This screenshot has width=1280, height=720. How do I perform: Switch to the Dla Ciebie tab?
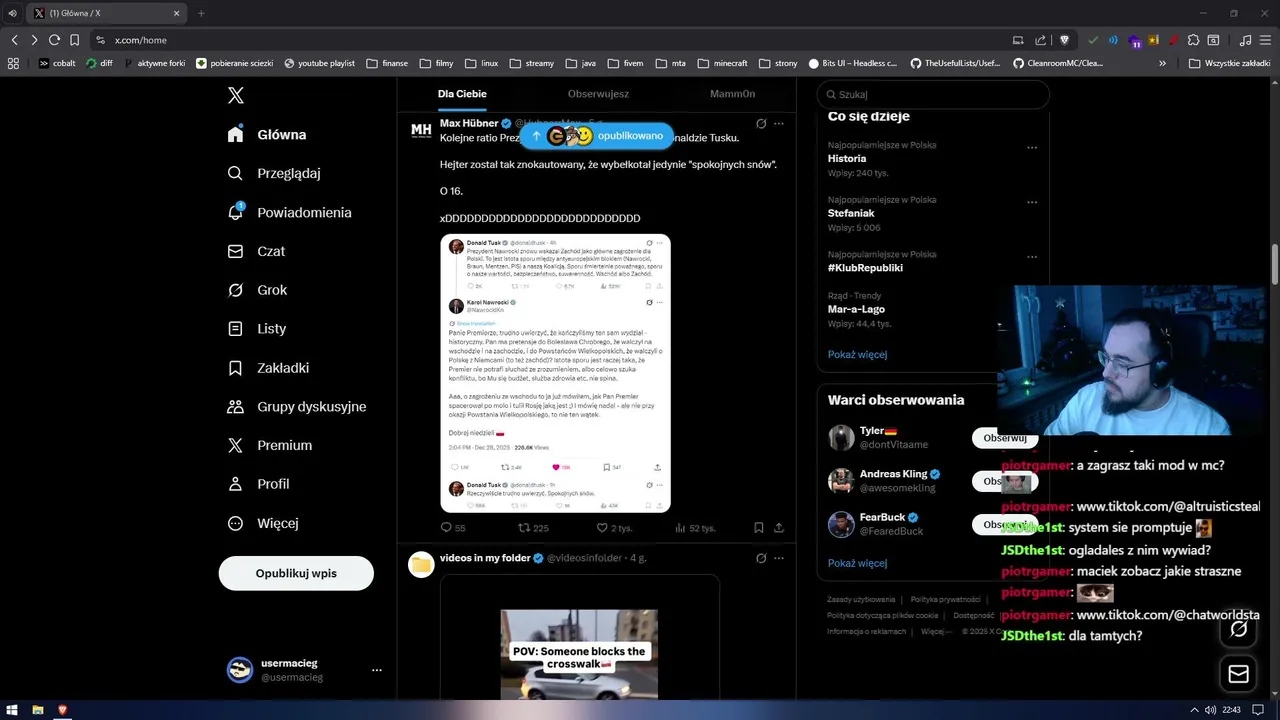click(462, 94)
